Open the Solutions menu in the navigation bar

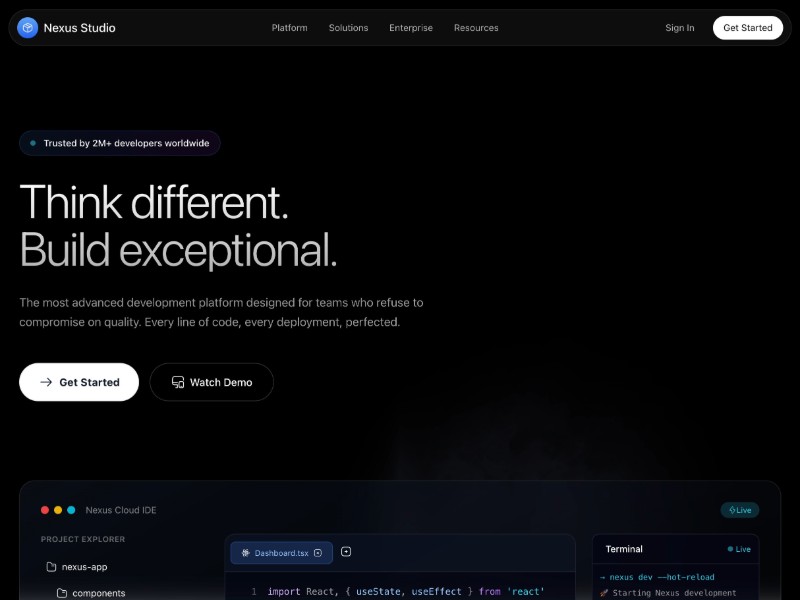348,28
